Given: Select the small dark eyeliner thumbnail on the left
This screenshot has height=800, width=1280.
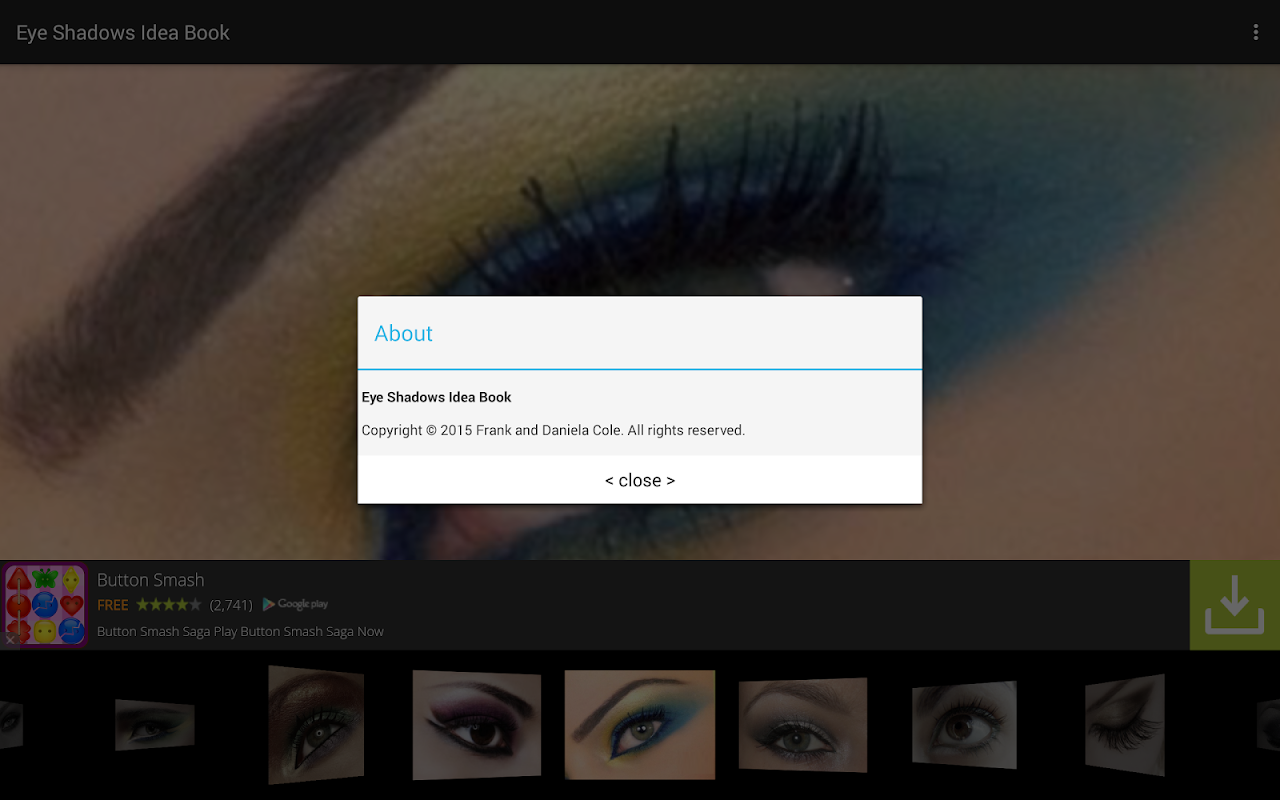Looking at the screenshot, I should tap(154, 725).
